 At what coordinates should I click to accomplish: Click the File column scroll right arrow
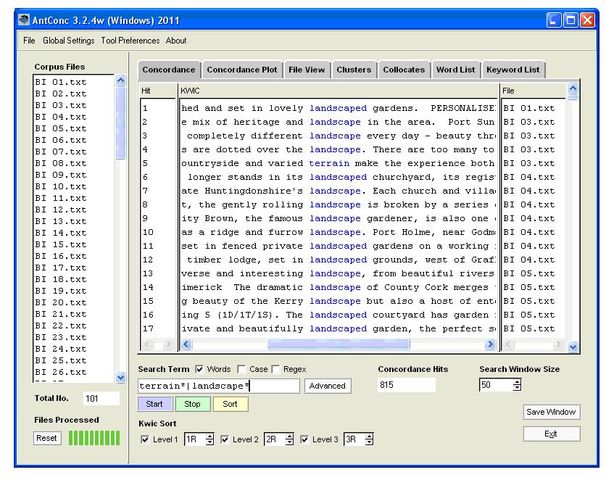[558, 344]
